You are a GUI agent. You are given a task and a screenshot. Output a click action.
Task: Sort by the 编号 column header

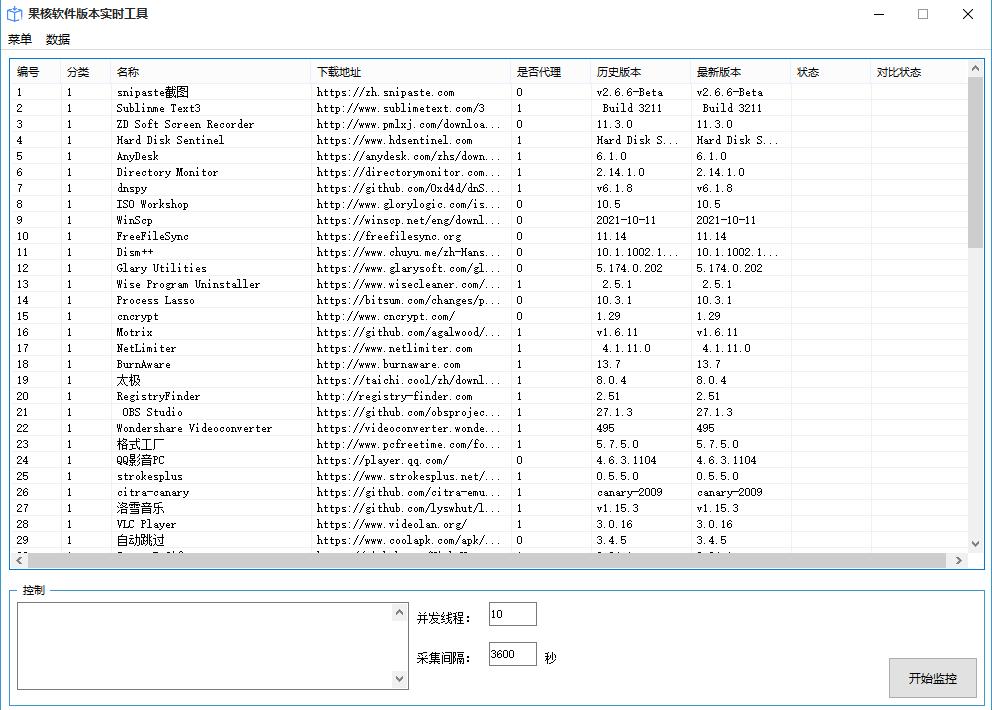click(x=28, y=72)
